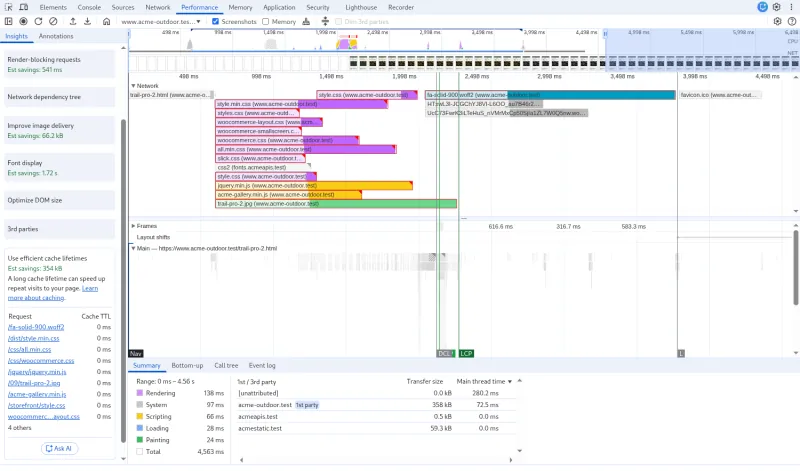Click the Scripting yellow color swatch
Image resolution: width=800 pixels, height=471 pixels.
[140, 416]
